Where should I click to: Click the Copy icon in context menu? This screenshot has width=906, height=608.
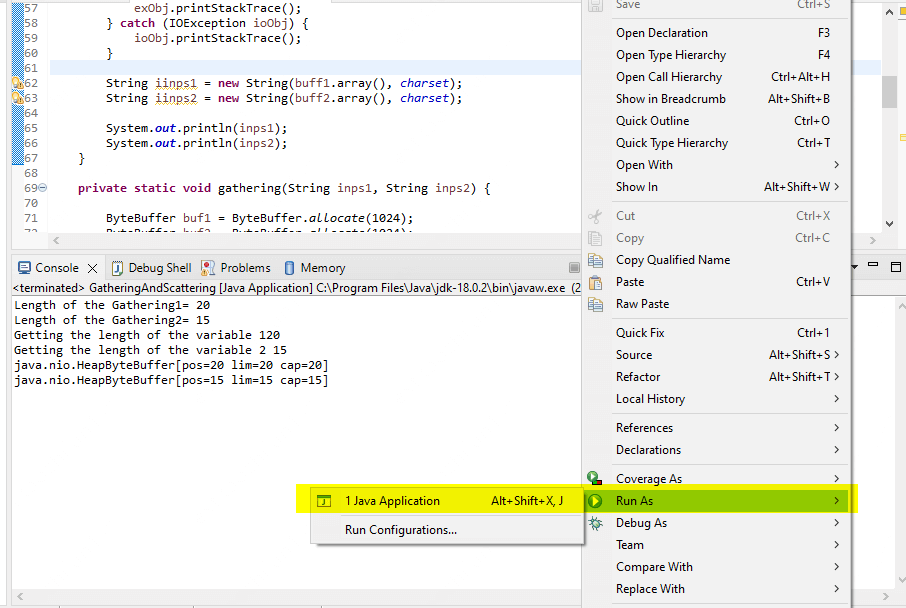[x=595, y=238]
